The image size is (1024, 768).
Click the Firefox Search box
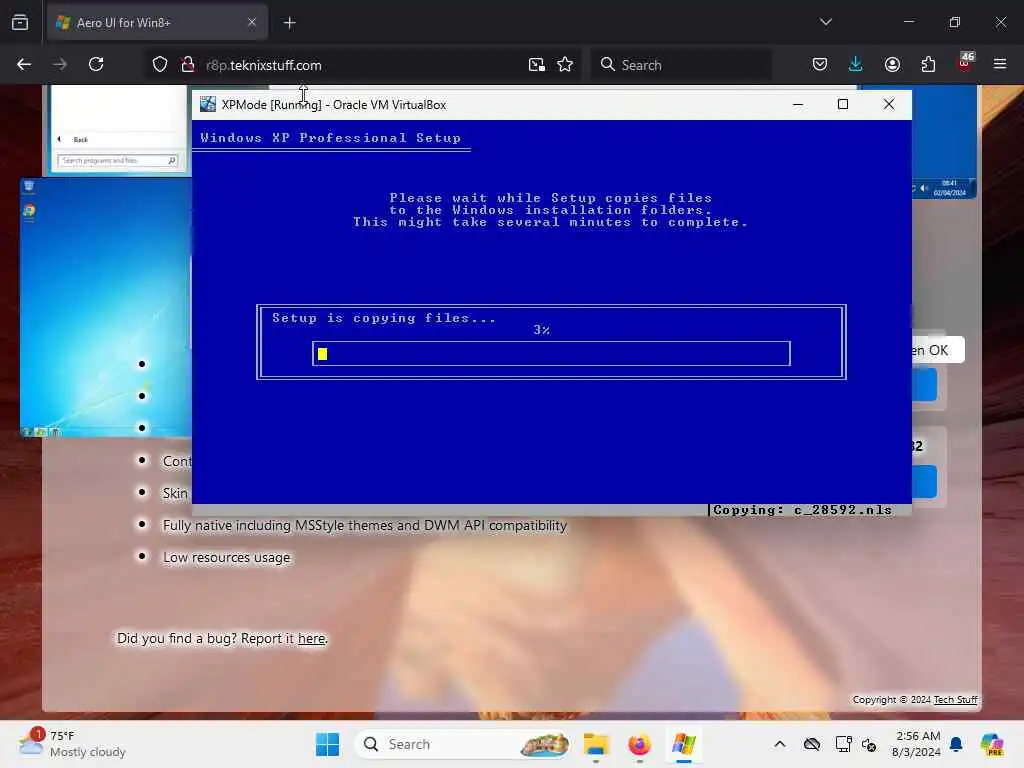pos(681,65)
